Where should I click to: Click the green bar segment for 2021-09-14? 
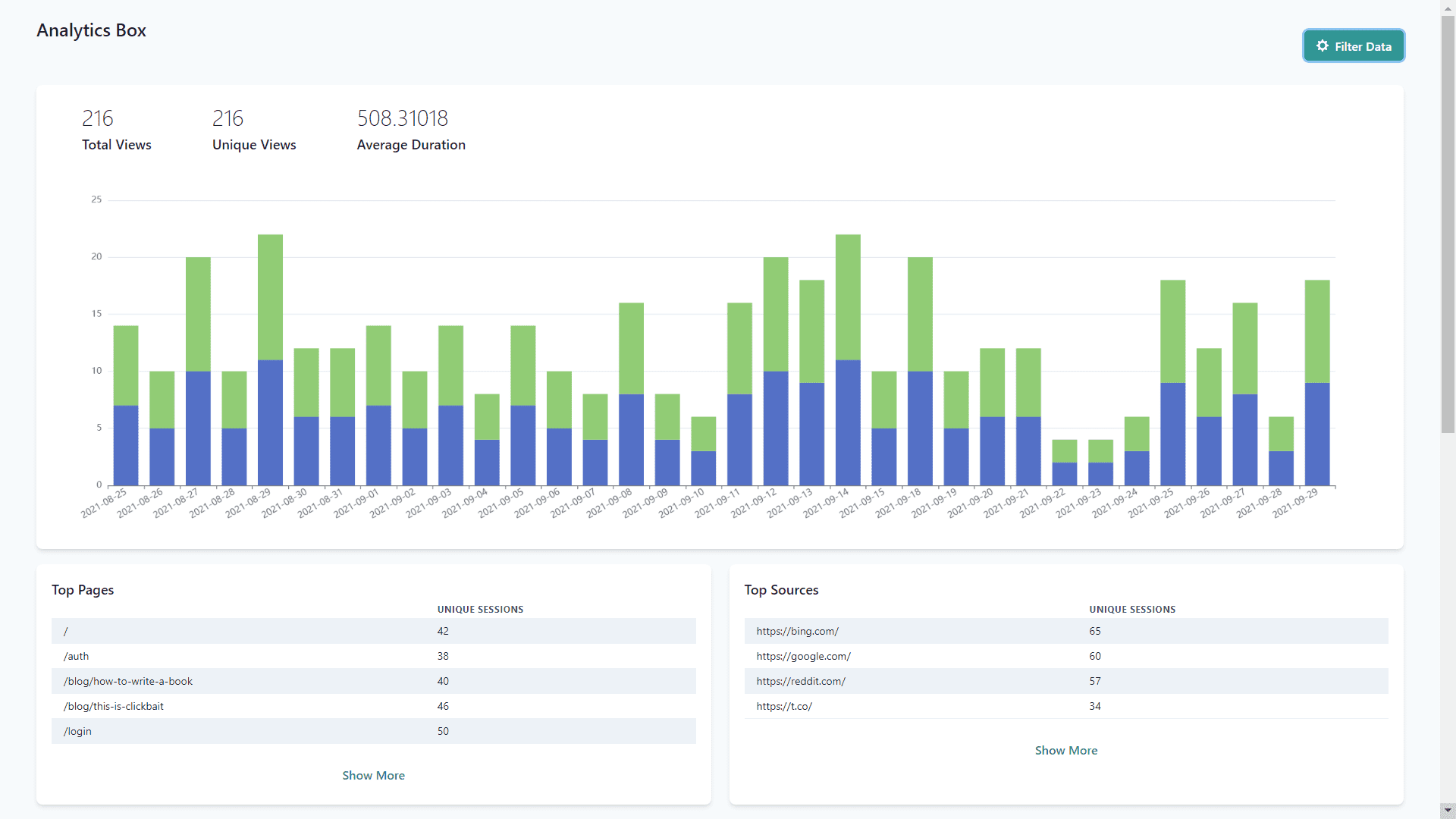point(848,297)
